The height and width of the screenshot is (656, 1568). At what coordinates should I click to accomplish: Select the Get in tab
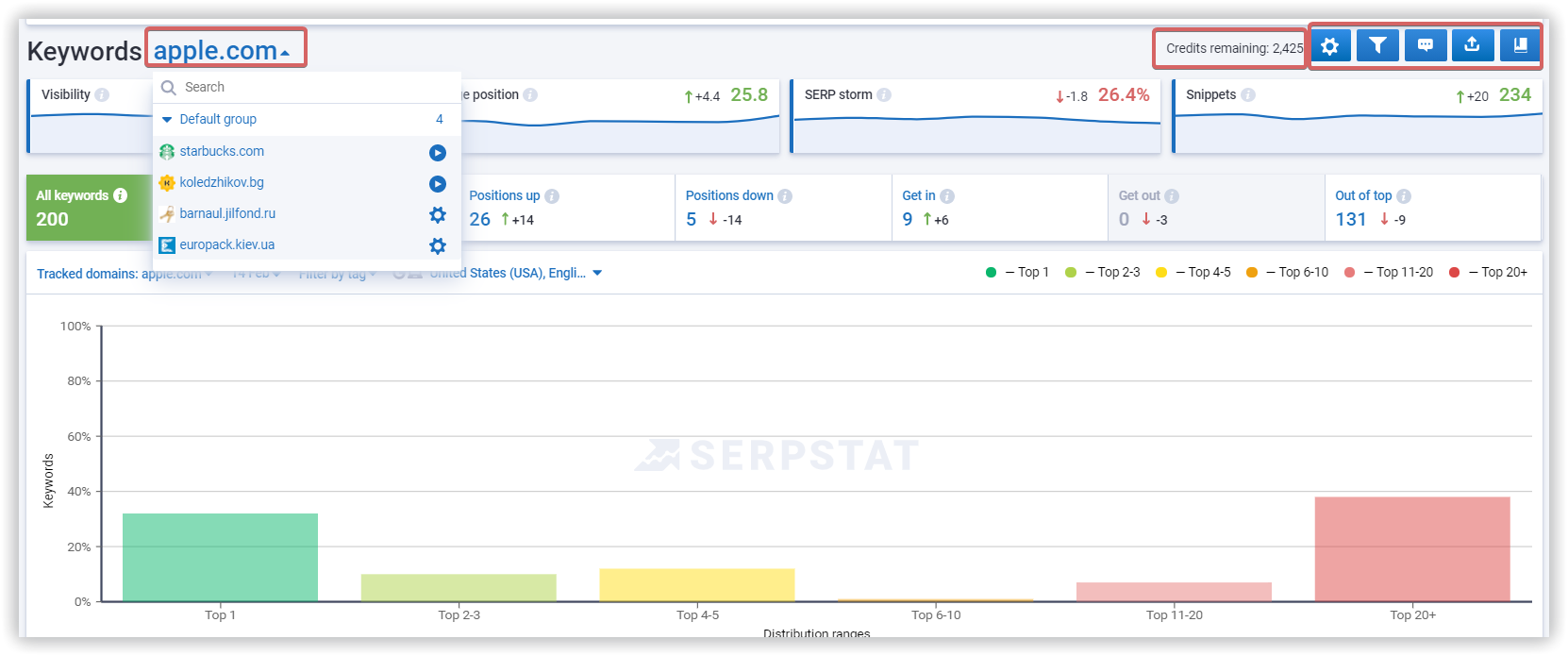point(1000,208)
